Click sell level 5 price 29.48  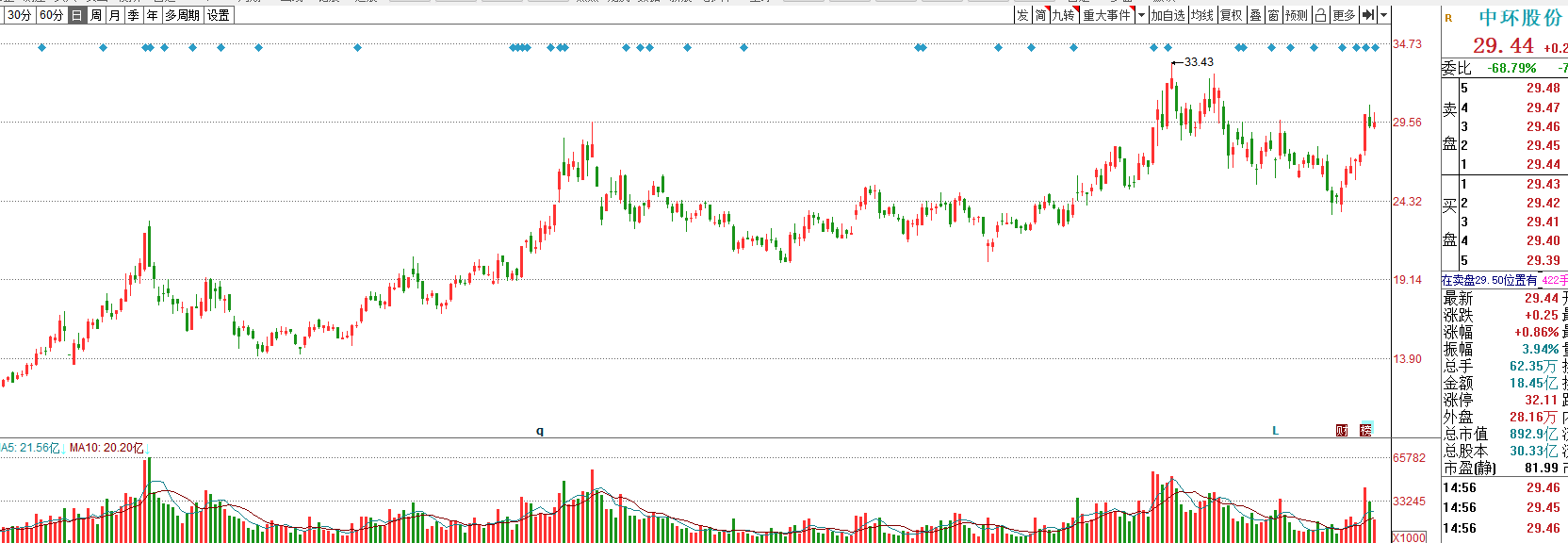(1543, 88)
